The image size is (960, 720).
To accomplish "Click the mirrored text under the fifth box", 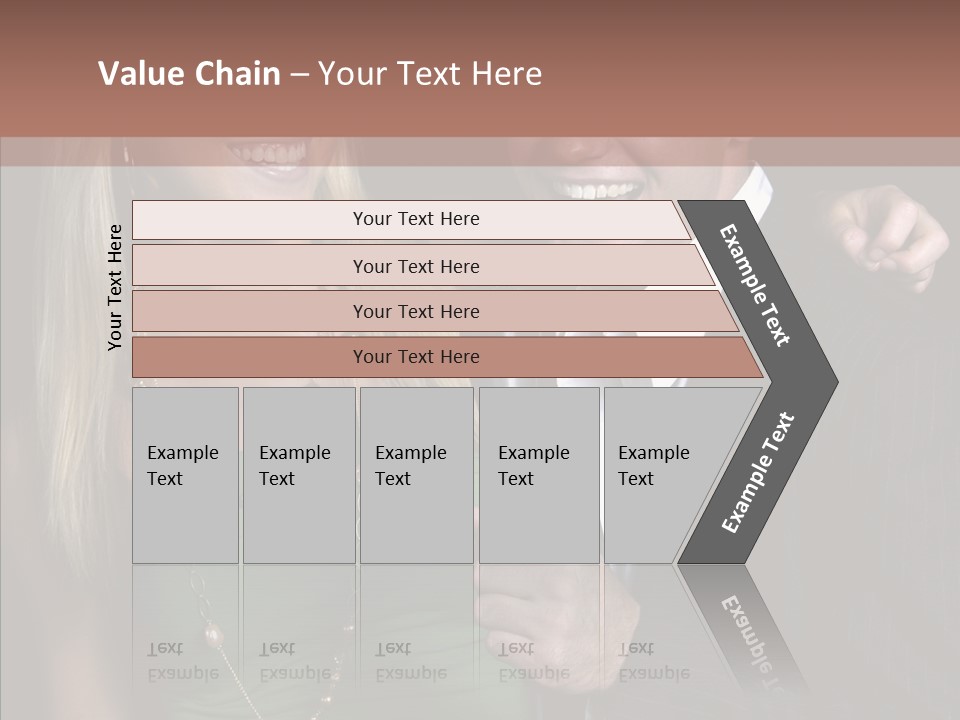I will point(653,661).
